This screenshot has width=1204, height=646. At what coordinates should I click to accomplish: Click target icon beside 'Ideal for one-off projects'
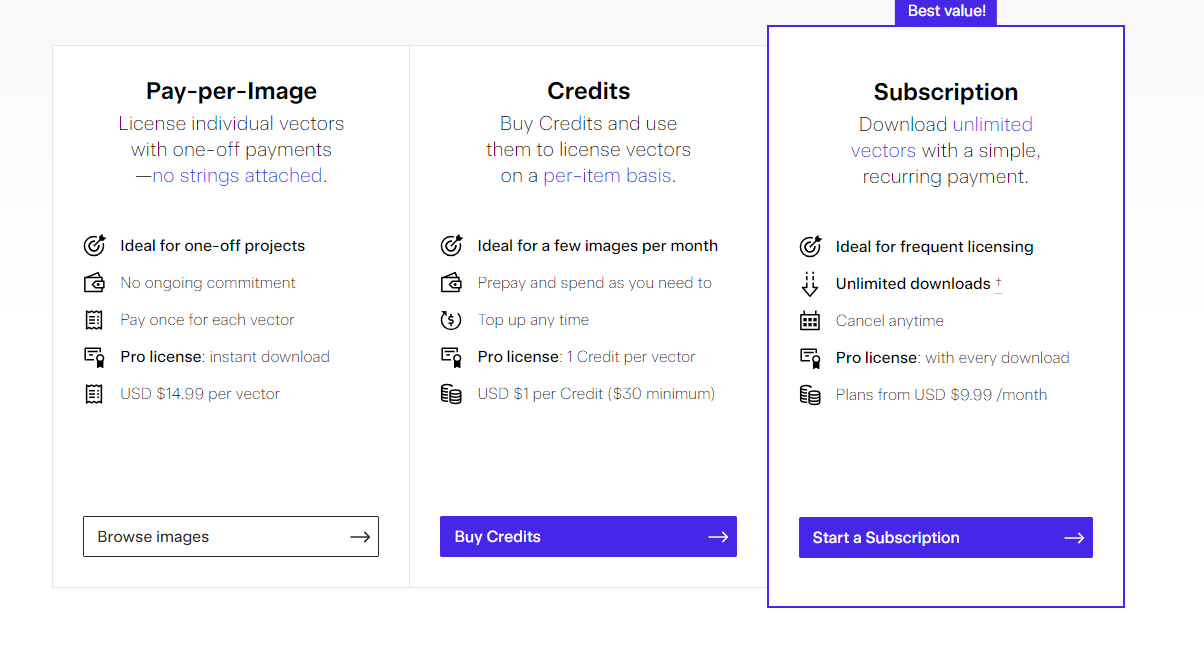(x=94, y=246)
